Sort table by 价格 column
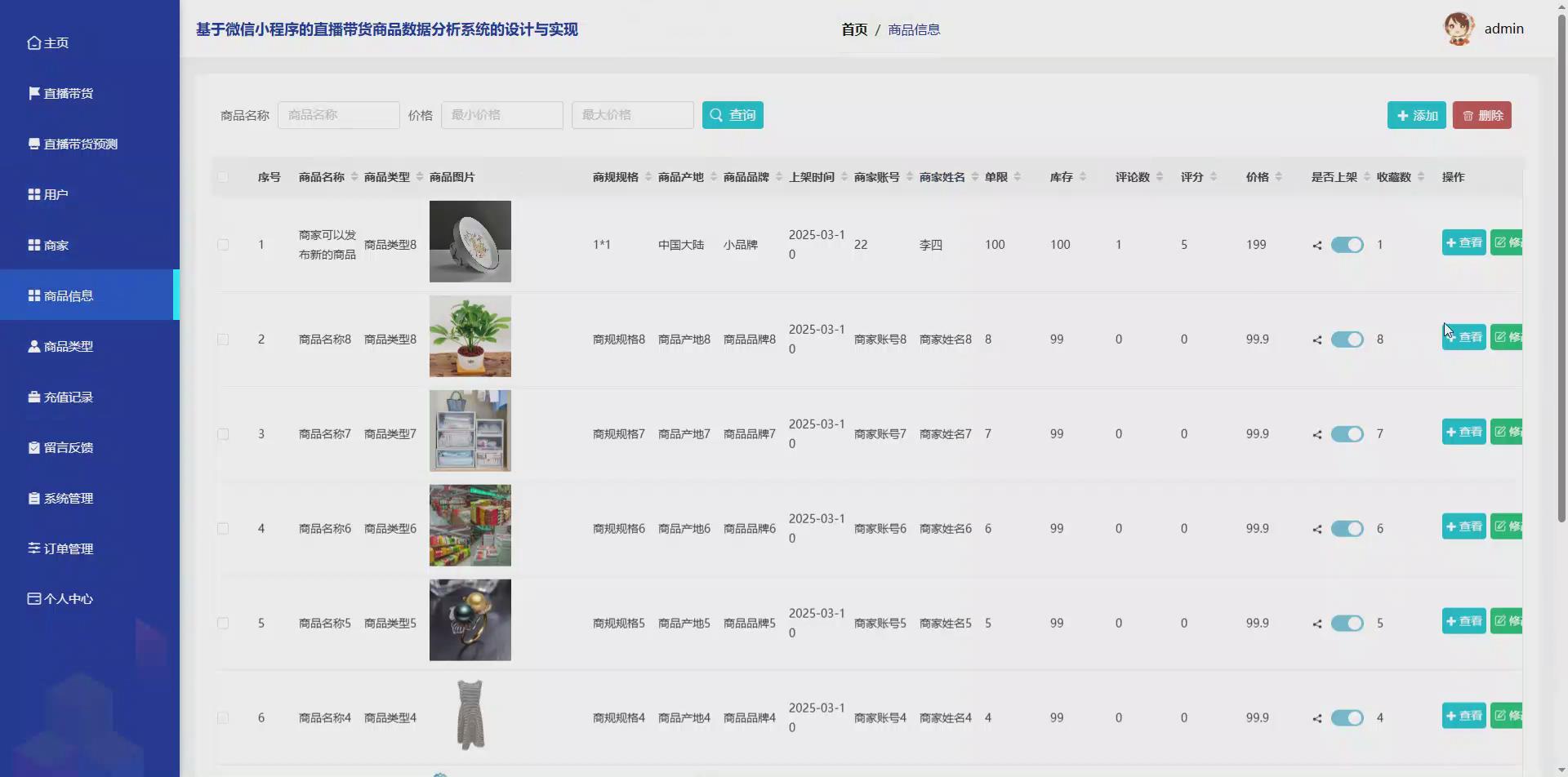The height and width of the screenshot is (777, 1568). pyautogui.click(x=1279, y=176)
